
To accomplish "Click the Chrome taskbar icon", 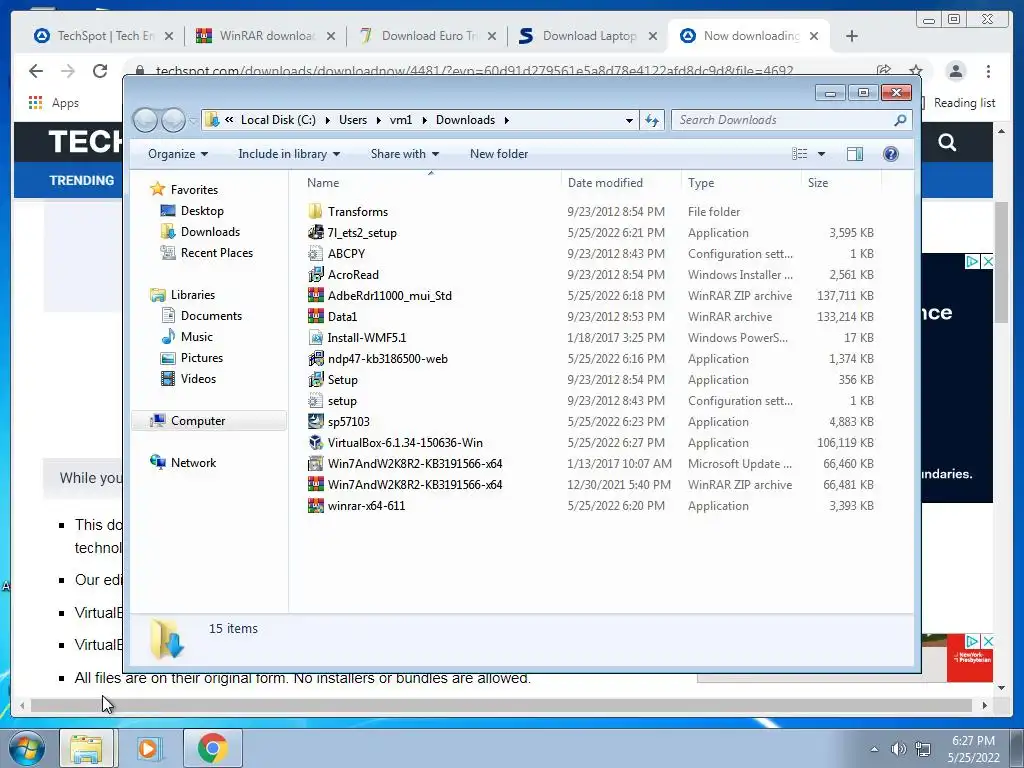I will pyautogui.click(x=212, y=748).
